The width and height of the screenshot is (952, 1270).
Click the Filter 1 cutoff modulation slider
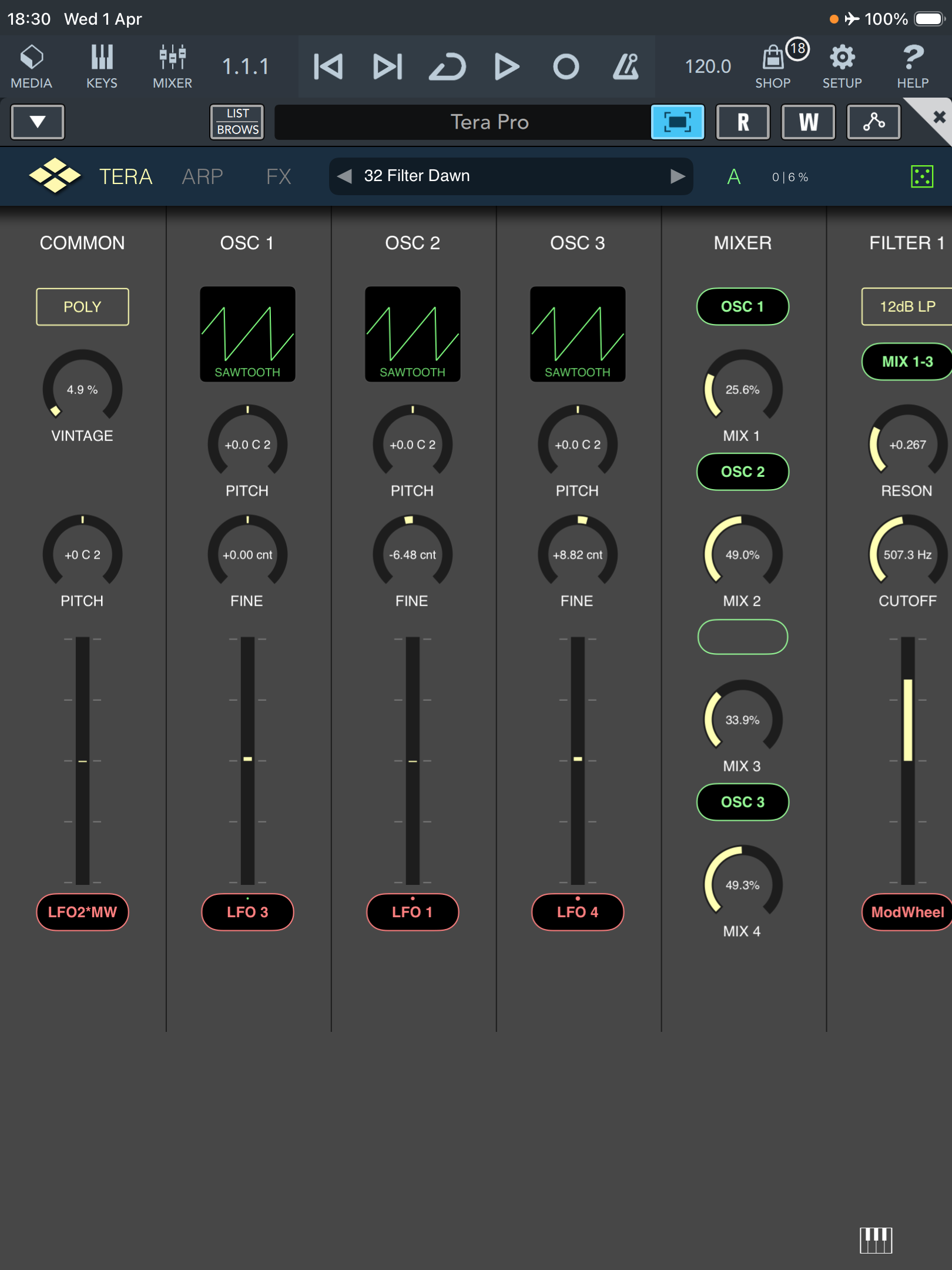908,760
